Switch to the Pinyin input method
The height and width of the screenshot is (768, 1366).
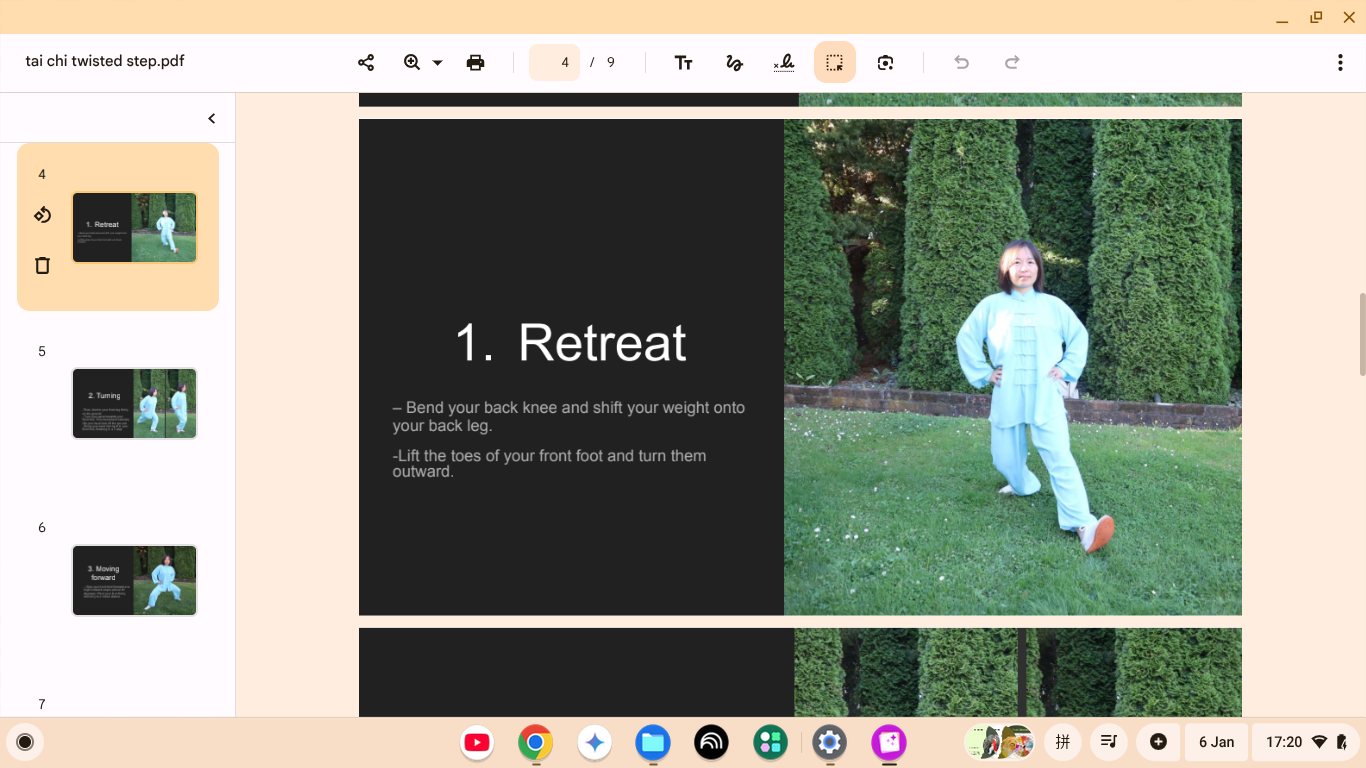point(1062,742)
